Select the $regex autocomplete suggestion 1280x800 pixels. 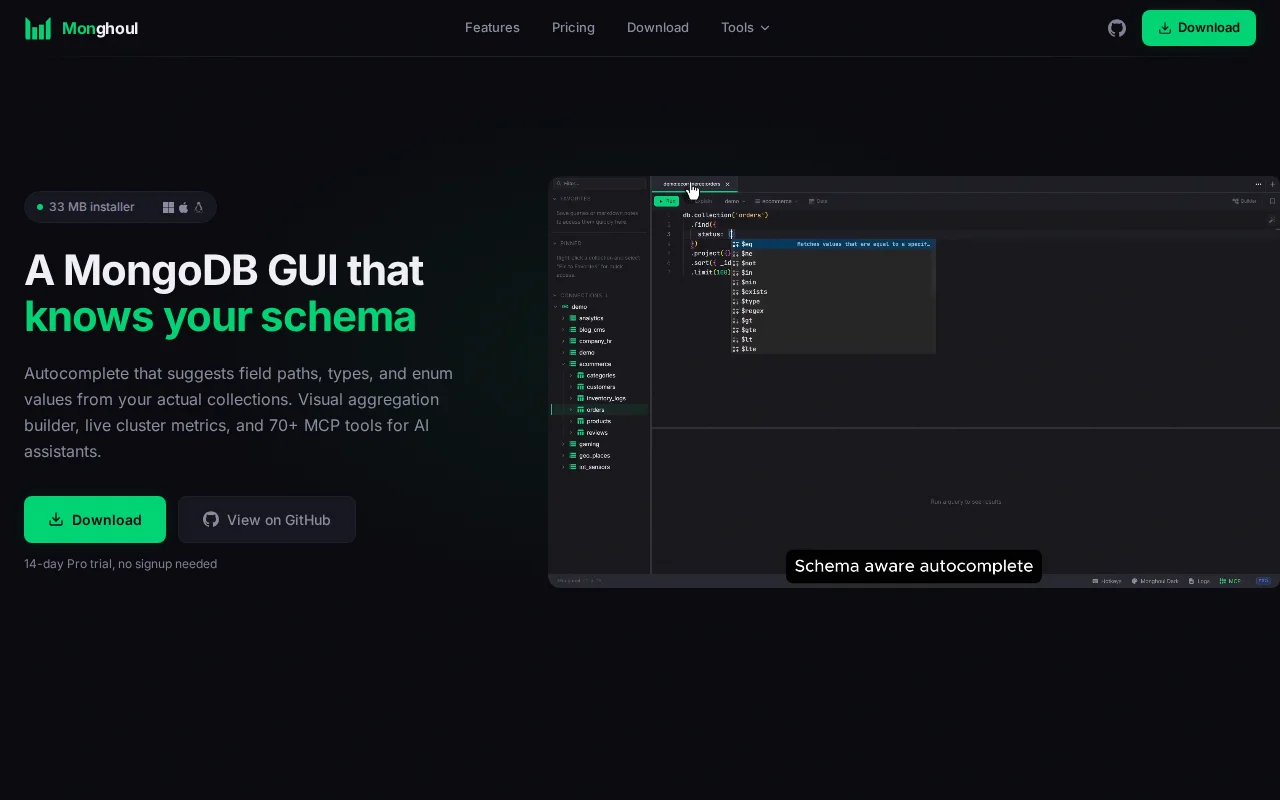(833, 311)
